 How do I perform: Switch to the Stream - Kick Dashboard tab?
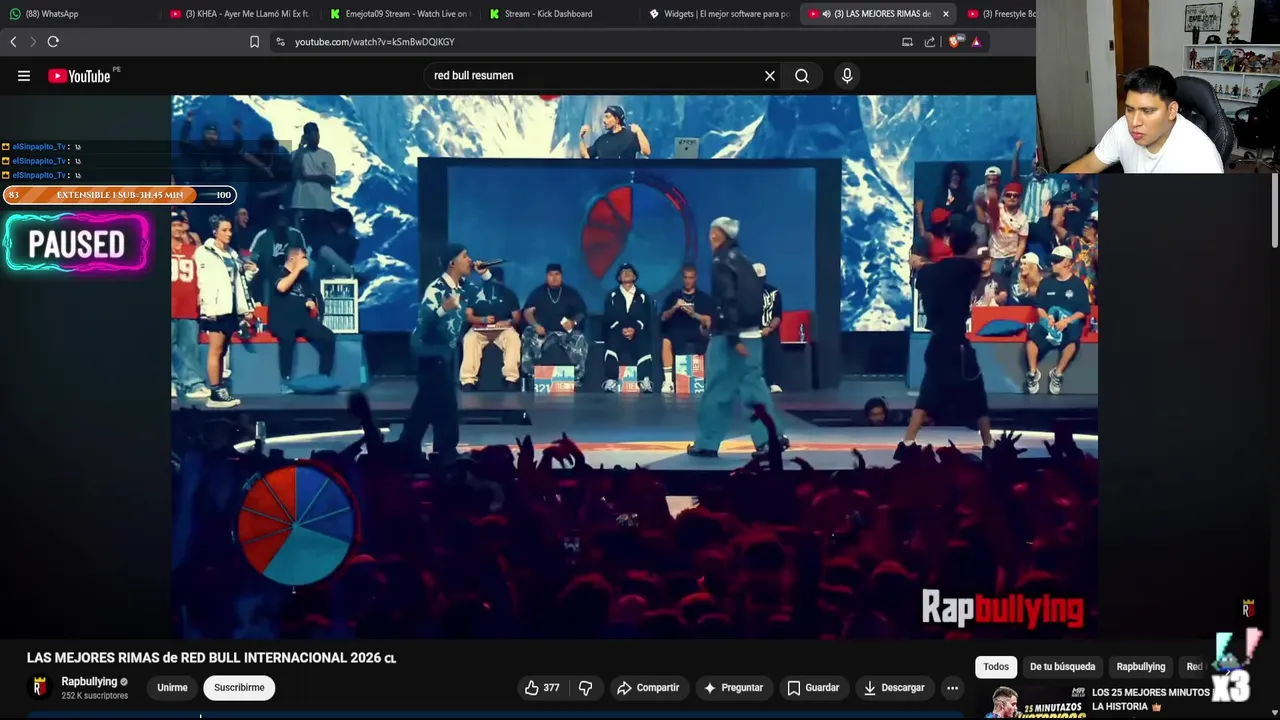pos(560,14)
